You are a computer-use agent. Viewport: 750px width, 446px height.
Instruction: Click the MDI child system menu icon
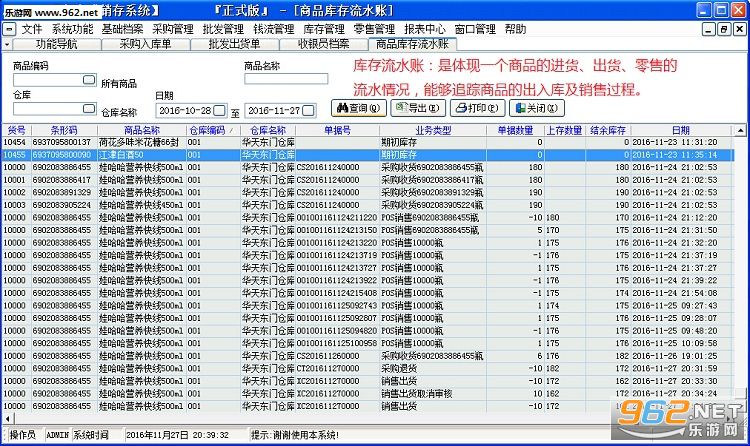tap(9, 29)
